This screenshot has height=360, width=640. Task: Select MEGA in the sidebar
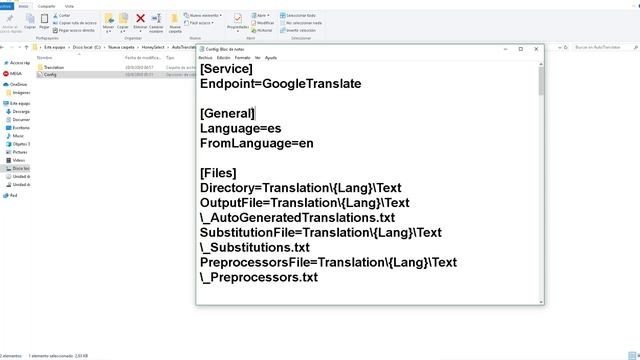pyautogui.click(x=13, y=73)
